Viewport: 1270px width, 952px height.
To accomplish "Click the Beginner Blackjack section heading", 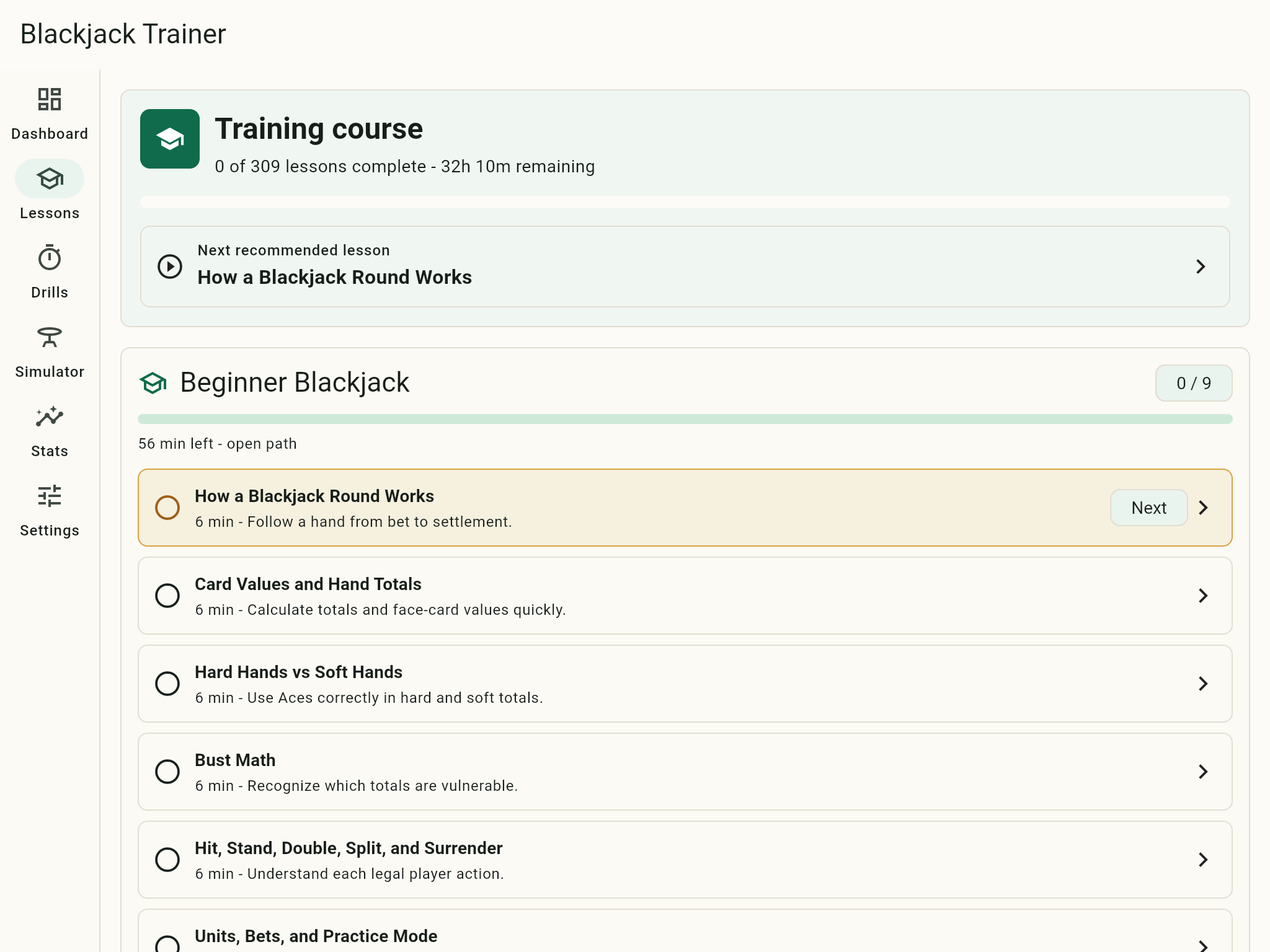I will click(295, 382).
